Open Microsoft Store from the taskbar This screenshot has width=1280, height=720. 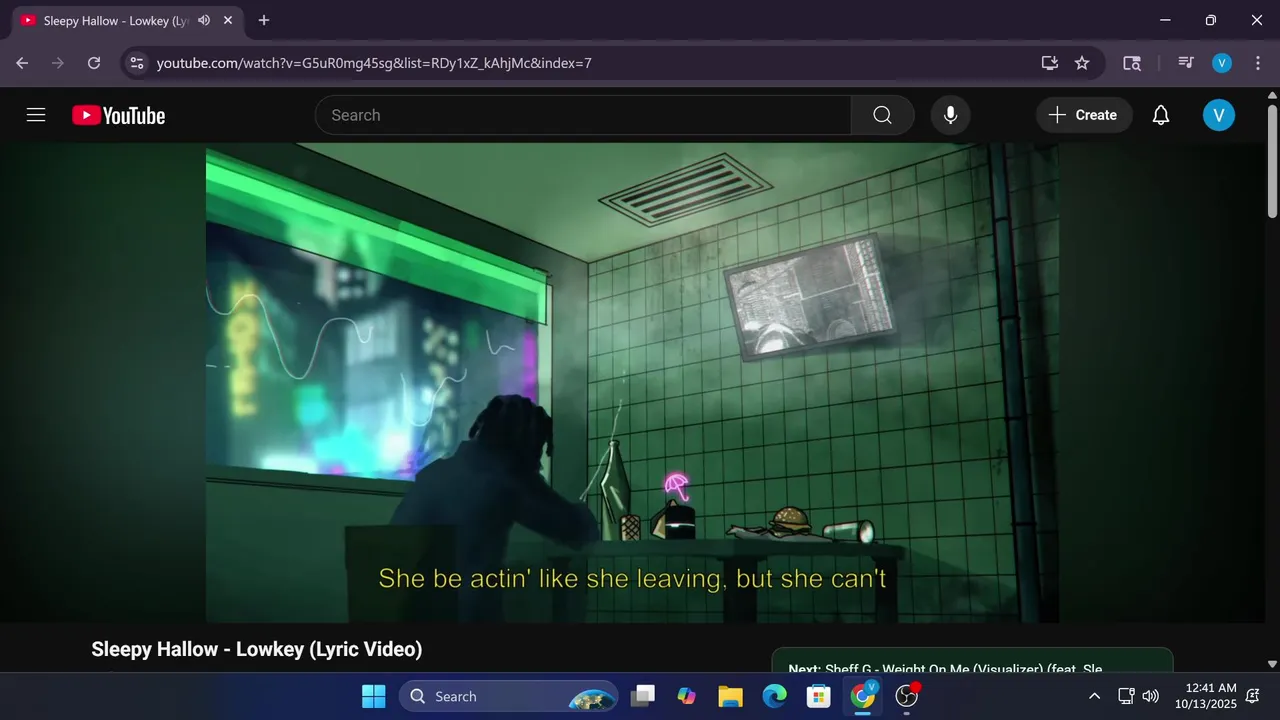tap(819, 696)
